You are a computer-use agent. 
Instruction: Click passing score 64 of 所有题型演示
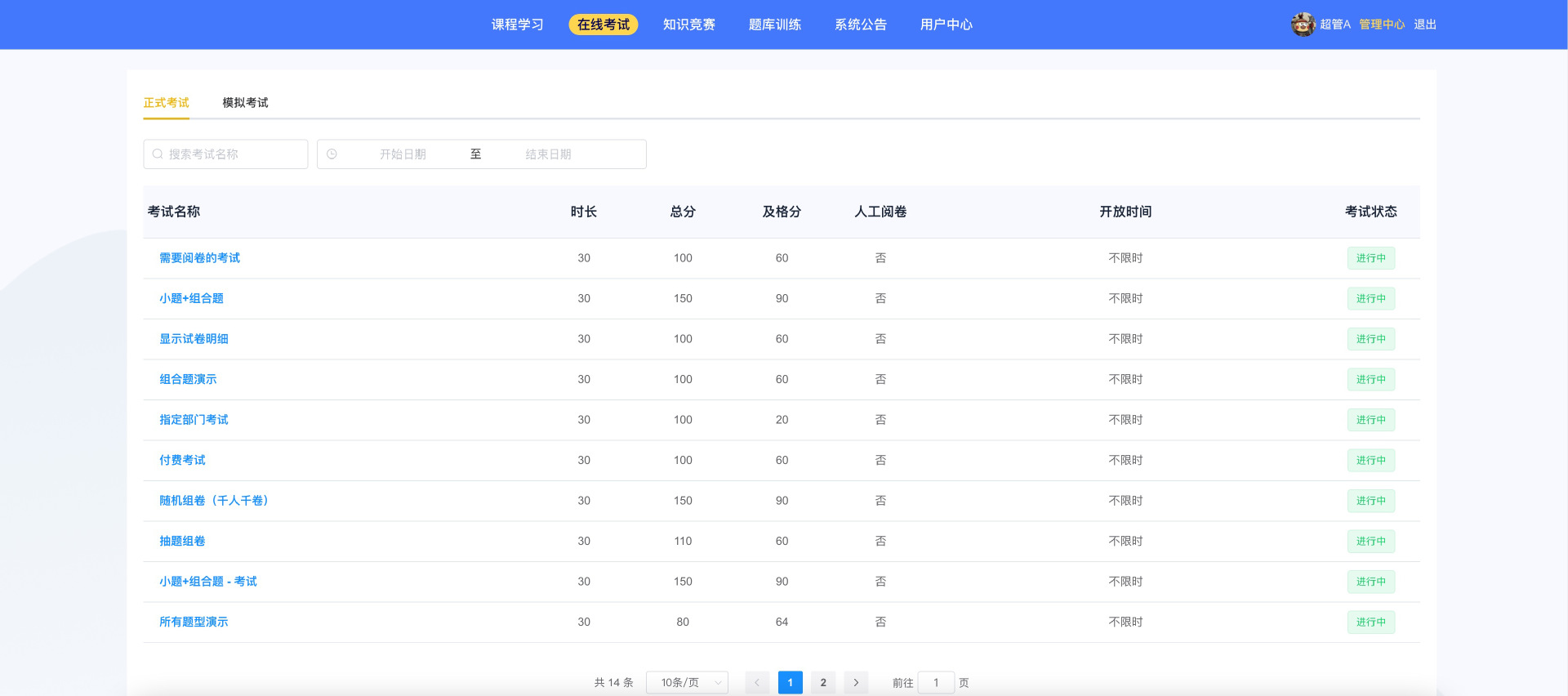point(782,622)
